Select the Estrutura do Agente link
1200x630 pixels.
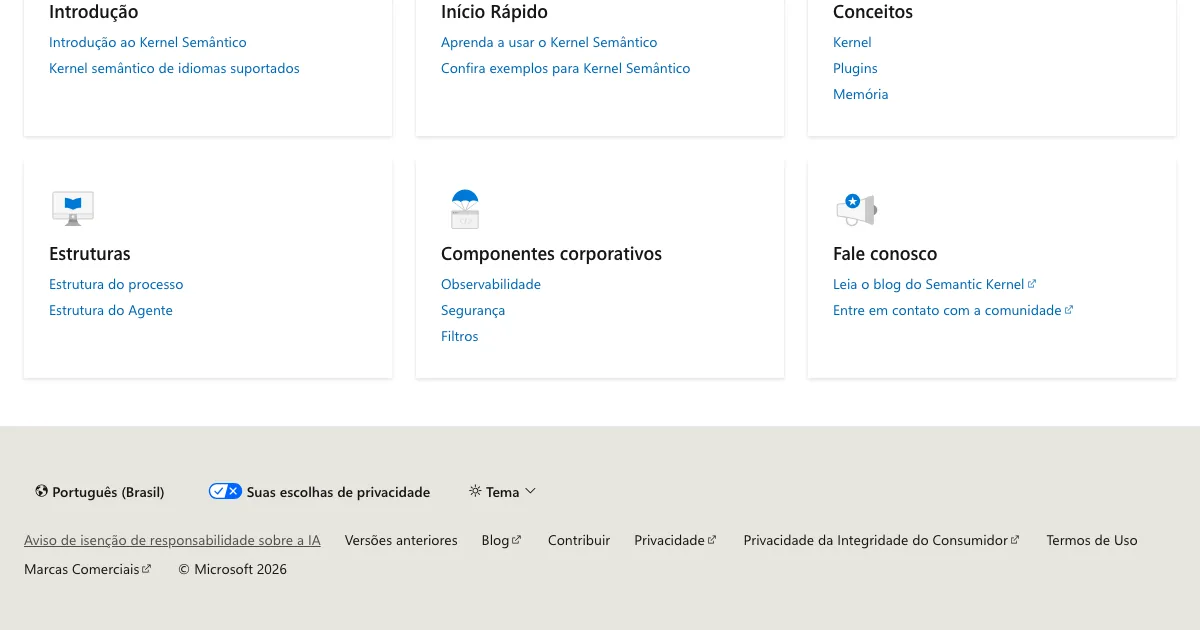tap(111, 310)
